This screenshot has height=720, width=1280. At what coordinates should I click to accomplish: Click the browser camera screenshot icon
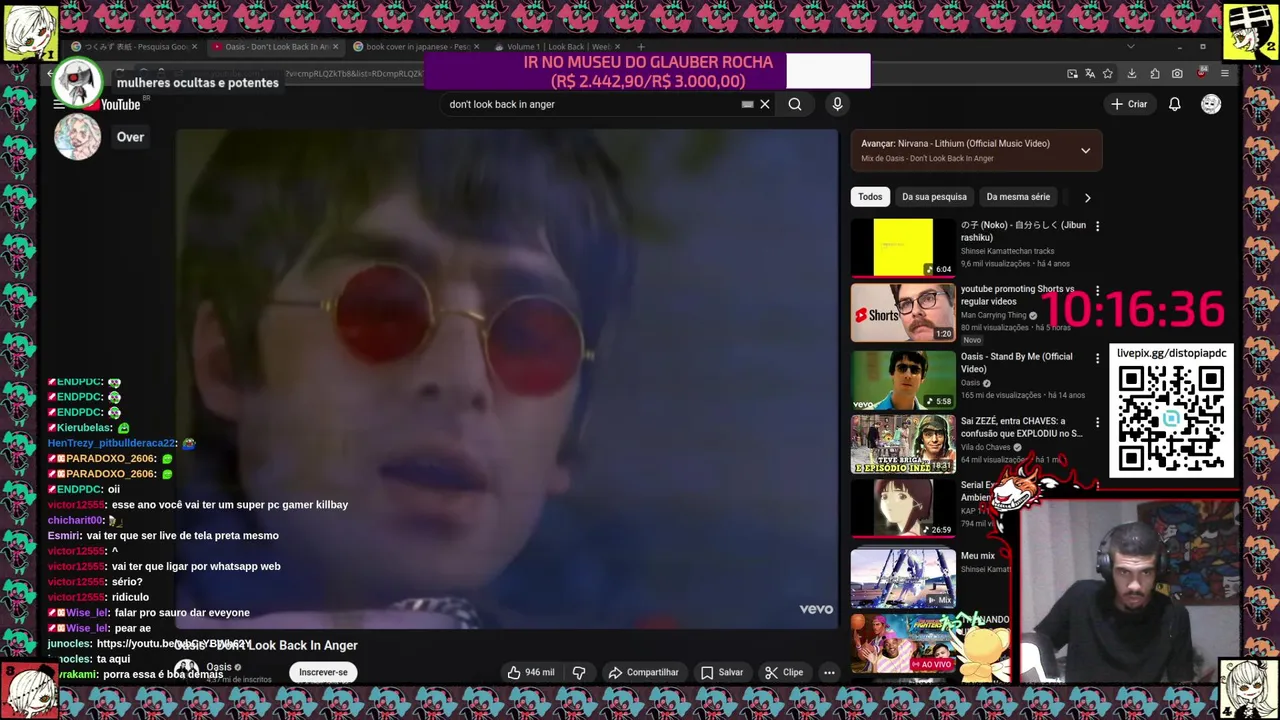pyautogui.click(x=1177, y=73)
